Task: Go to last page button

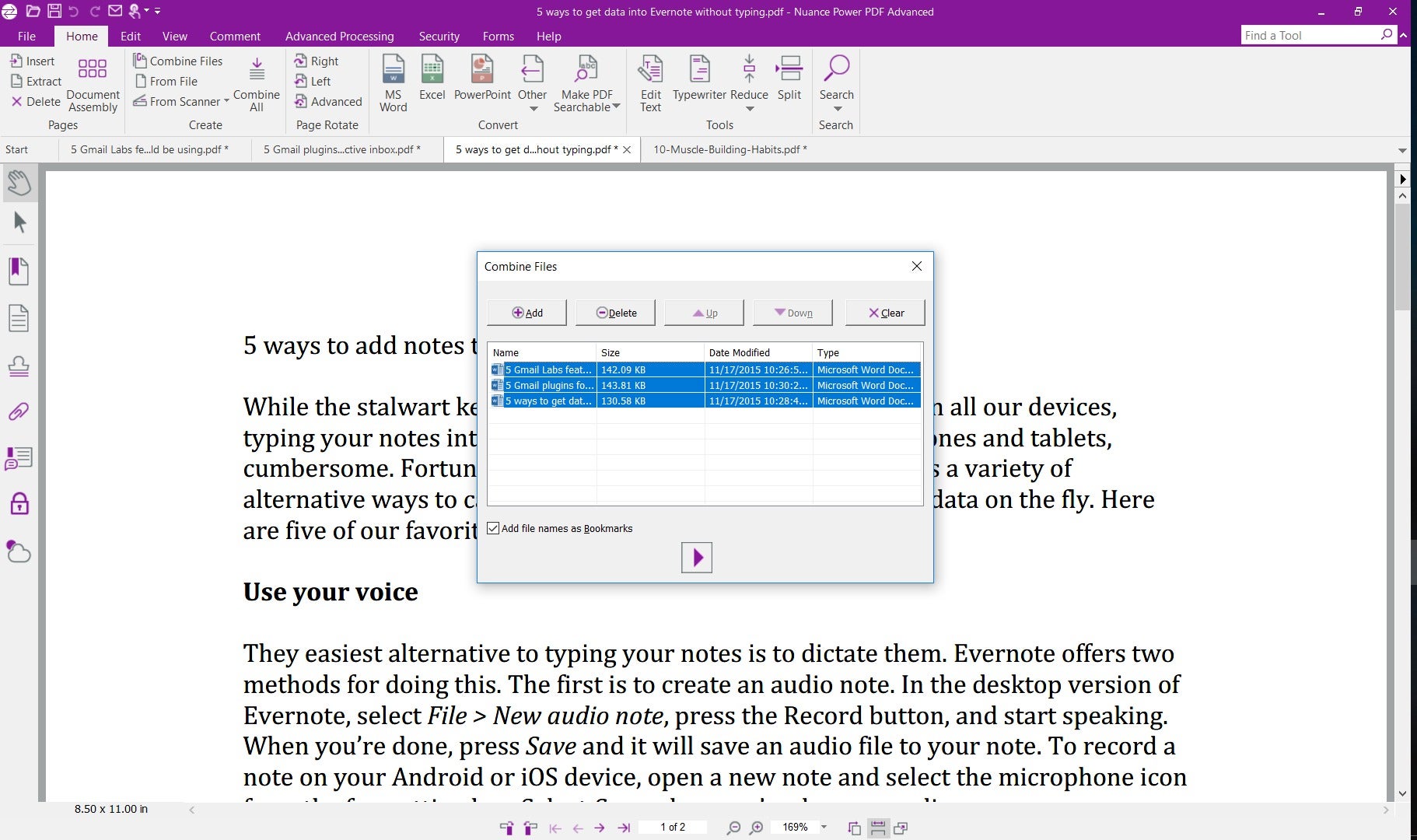Action: click(x=624, y=828)
